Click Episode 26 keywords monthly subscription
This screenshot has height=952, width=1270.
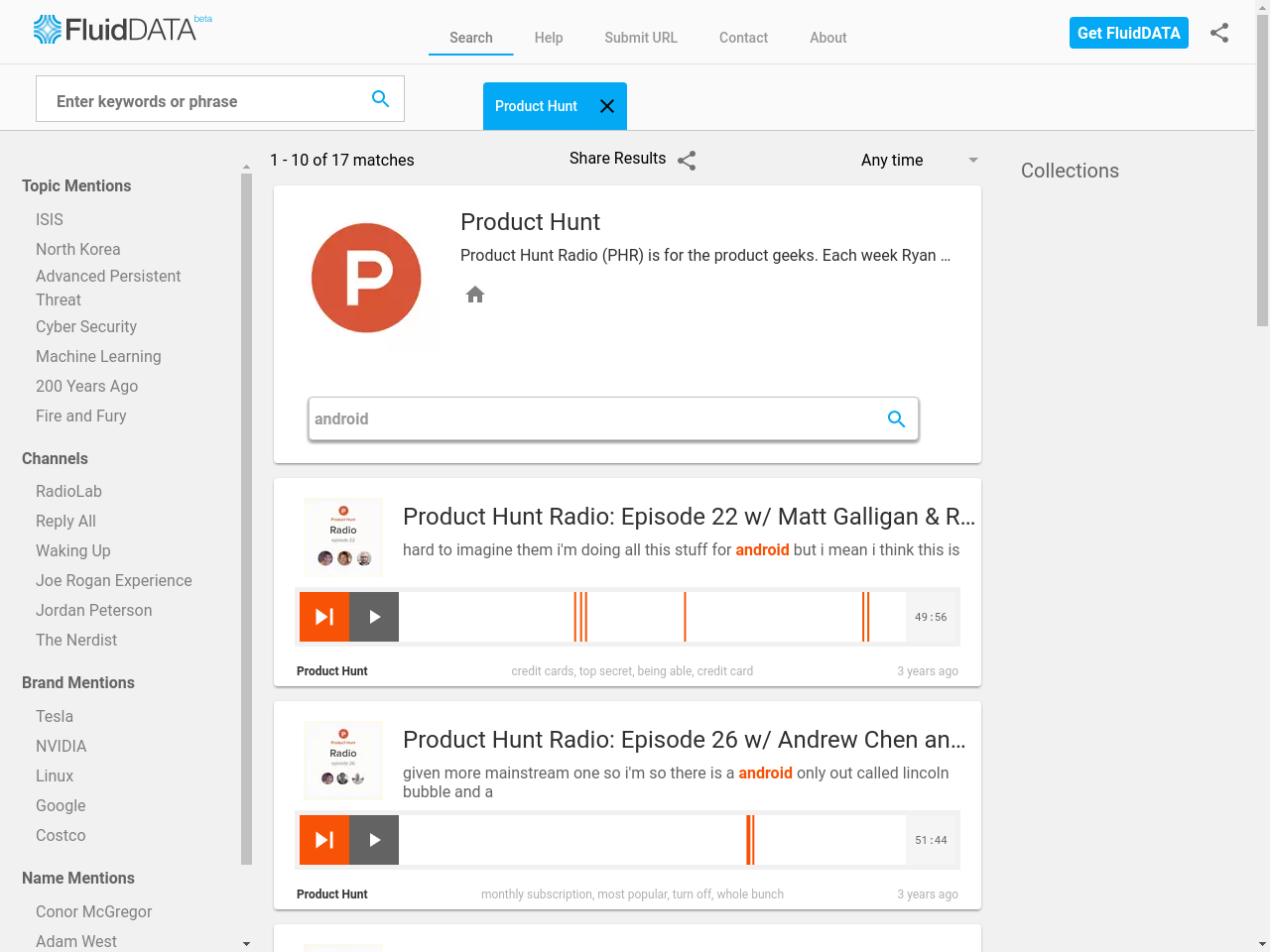coord(632,894)
